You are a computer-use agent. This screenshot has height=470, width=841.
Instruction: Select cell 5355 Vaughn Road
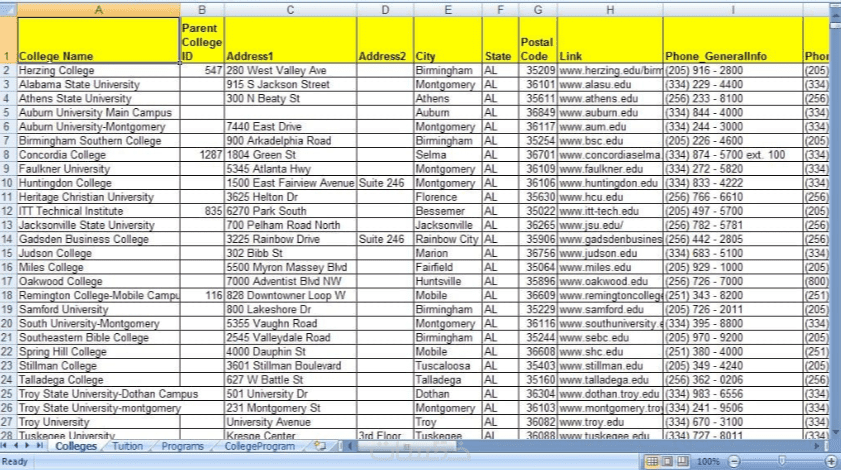(x=291, y=324)
